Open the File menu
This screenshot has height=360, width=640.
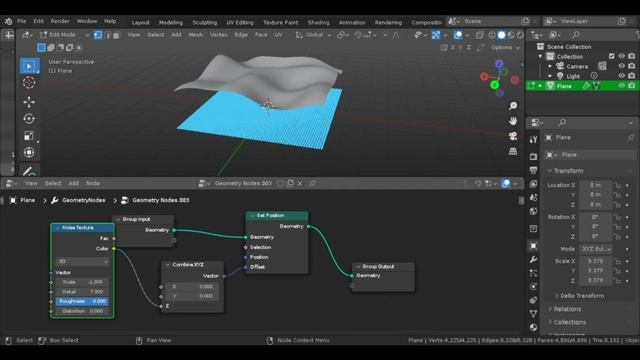[x=22, y=21]
